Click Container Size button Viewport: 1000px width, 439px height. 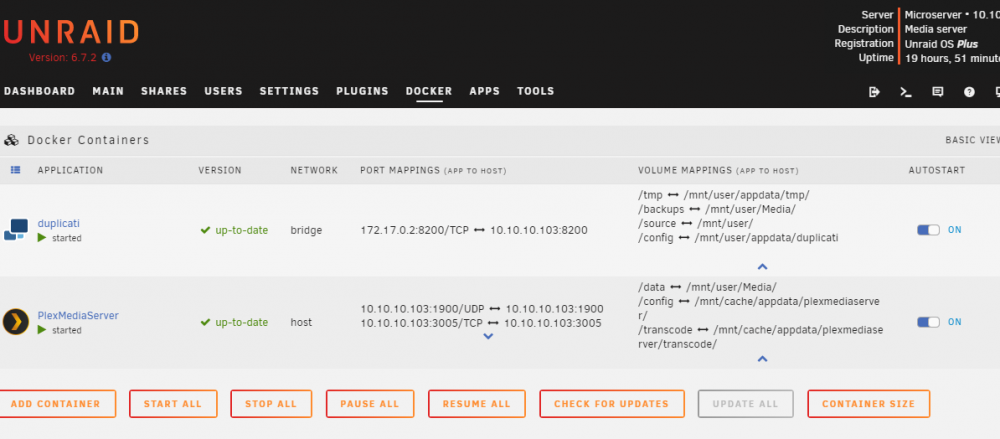pos(869,404)
